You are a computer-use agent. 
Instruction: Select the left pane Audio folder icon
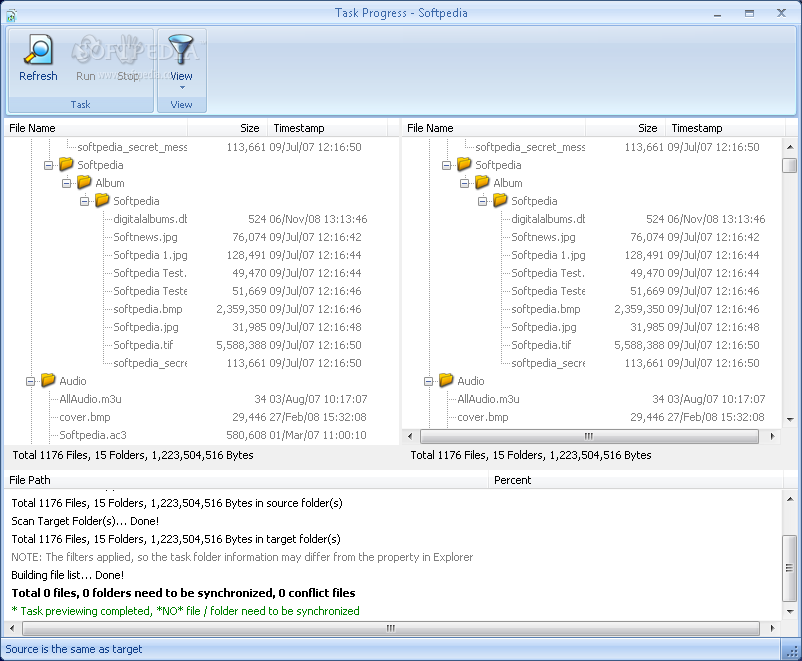tap(48, 380)
